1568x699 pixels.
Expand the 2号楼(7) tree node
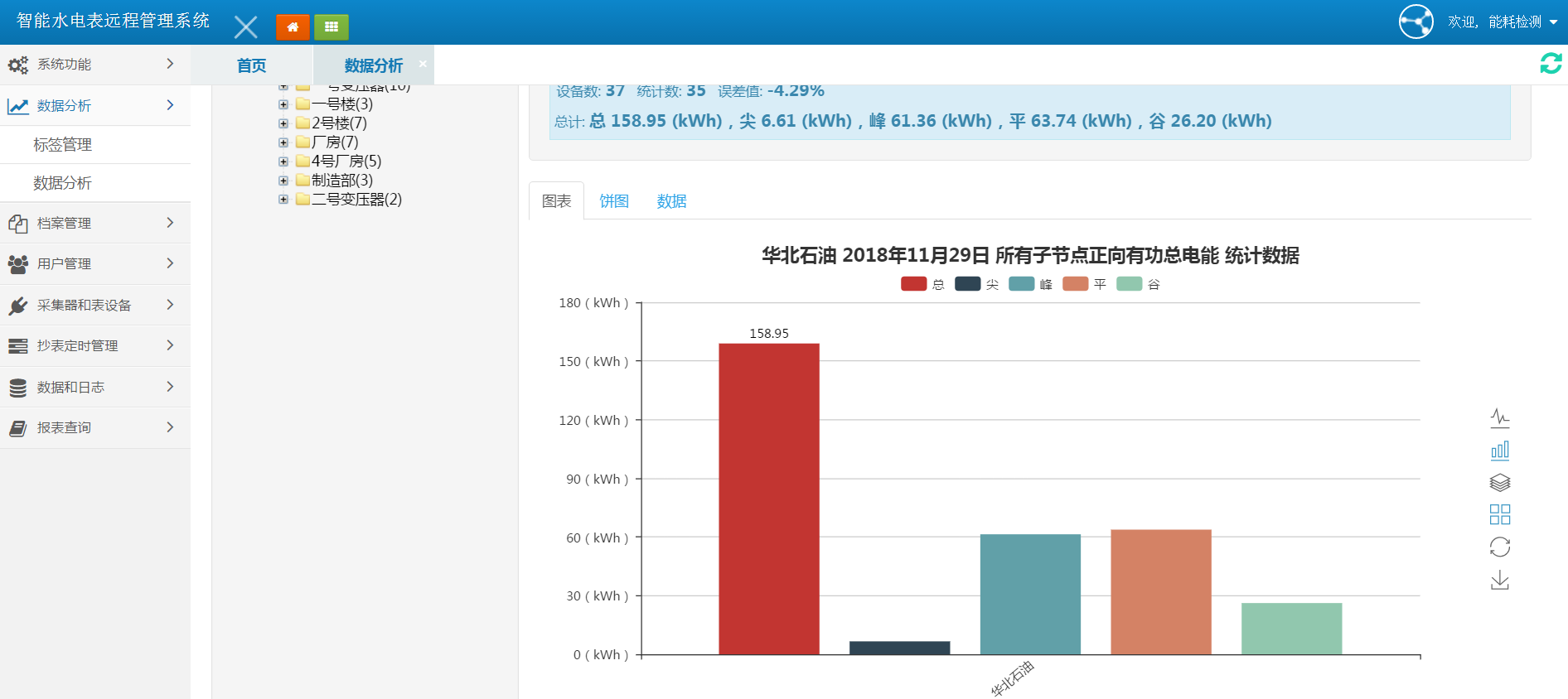(x=283, y=123)
